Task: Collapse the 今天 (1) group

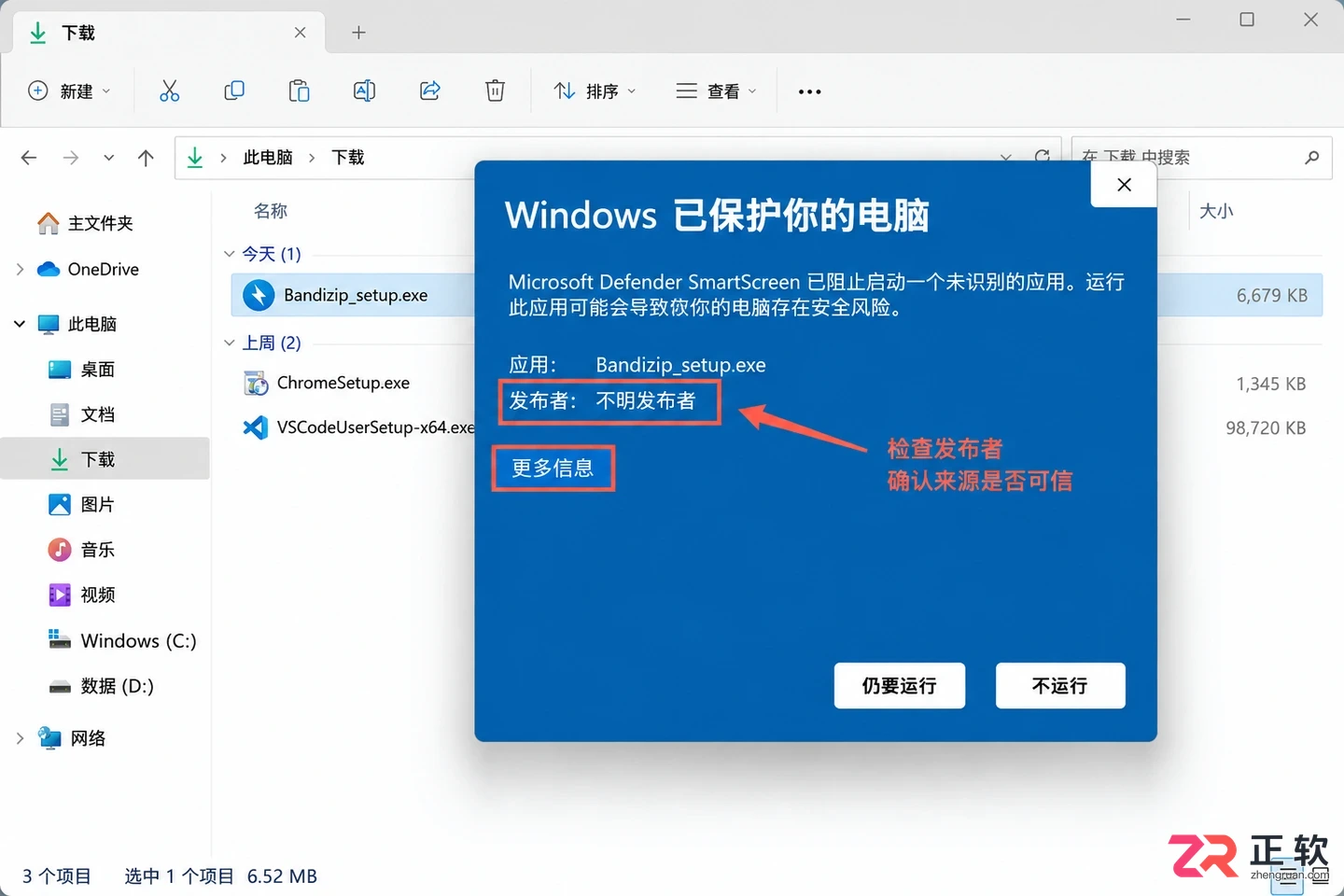Action: tap(230, 254)
